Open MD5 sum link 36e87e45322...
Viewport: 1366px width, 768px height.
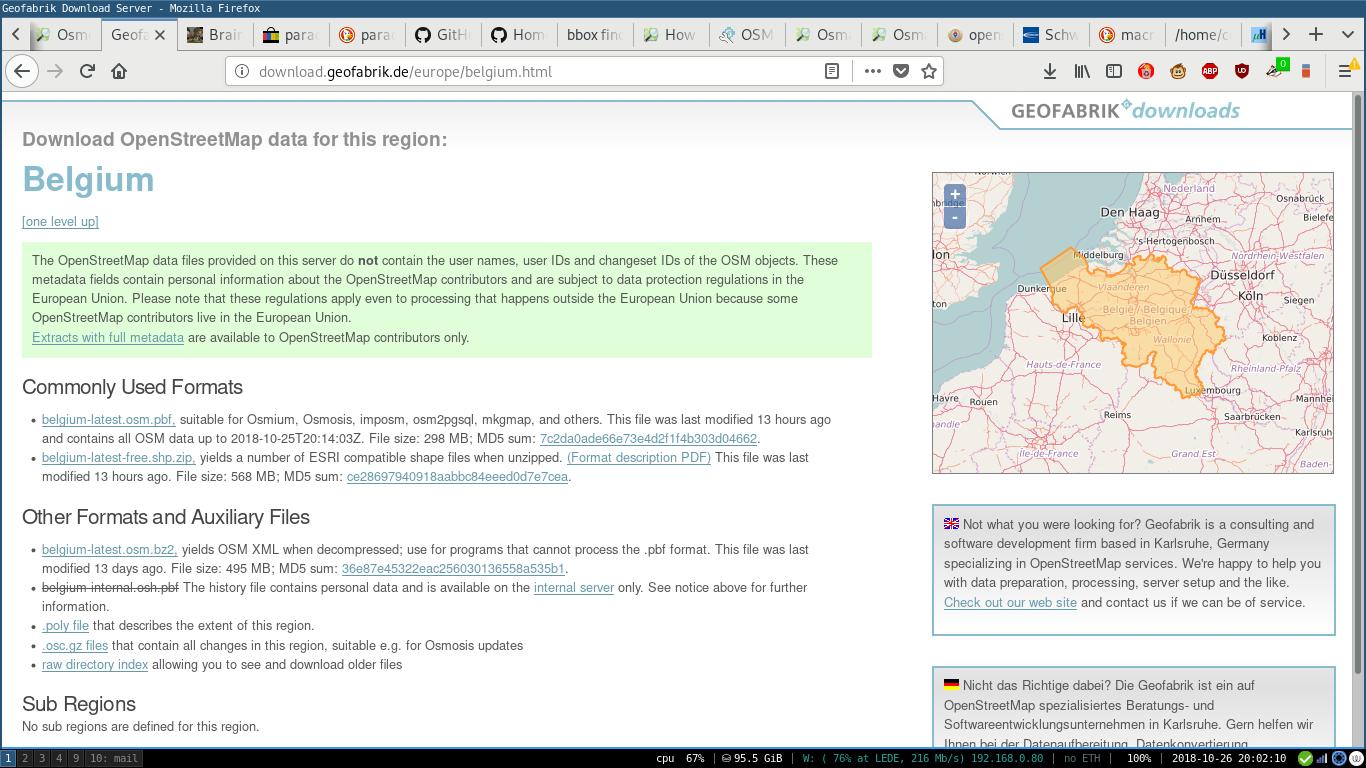[453, 569]
